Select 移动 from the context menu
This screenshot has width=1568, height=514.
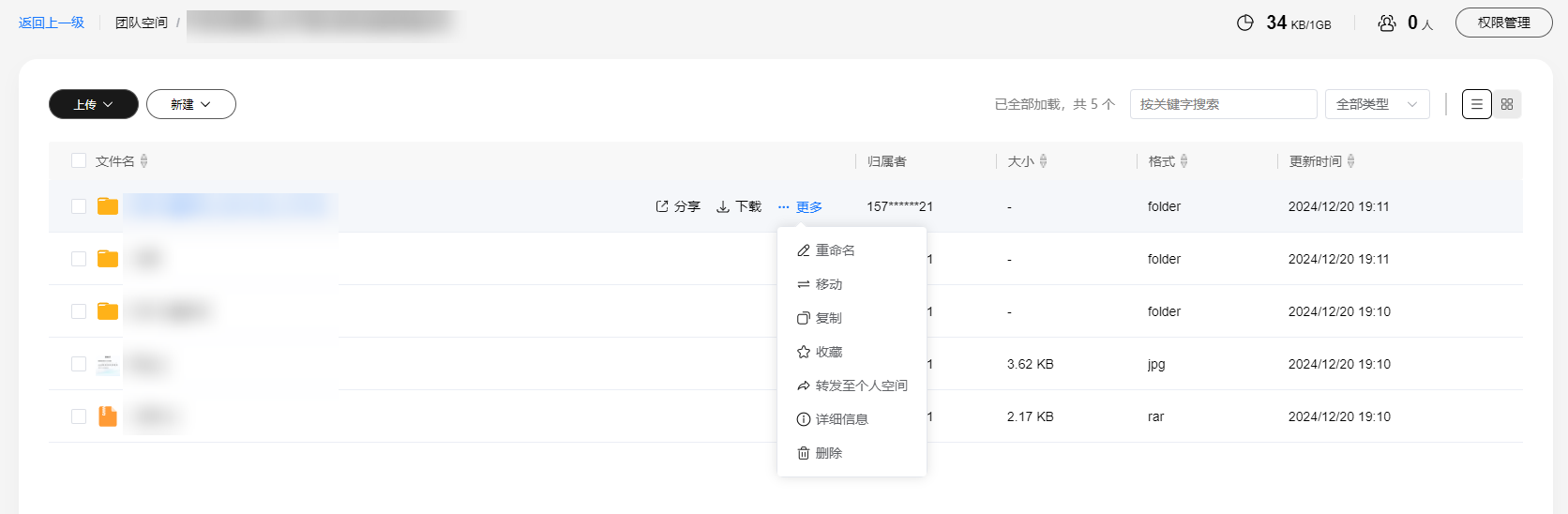(x=852, y=284)
